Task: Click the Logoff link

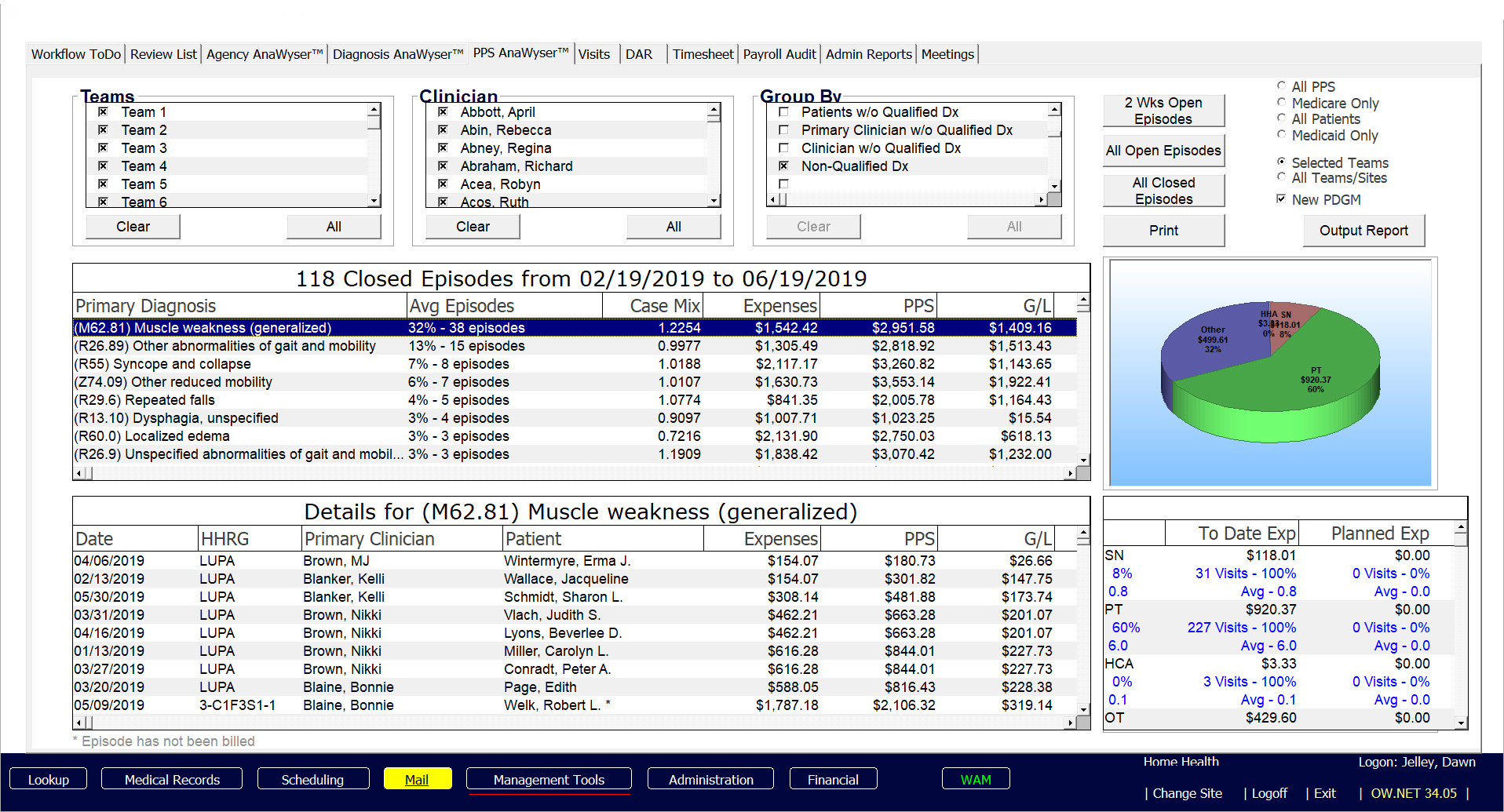Action: pyautogui.click(x=1269, y=793)
